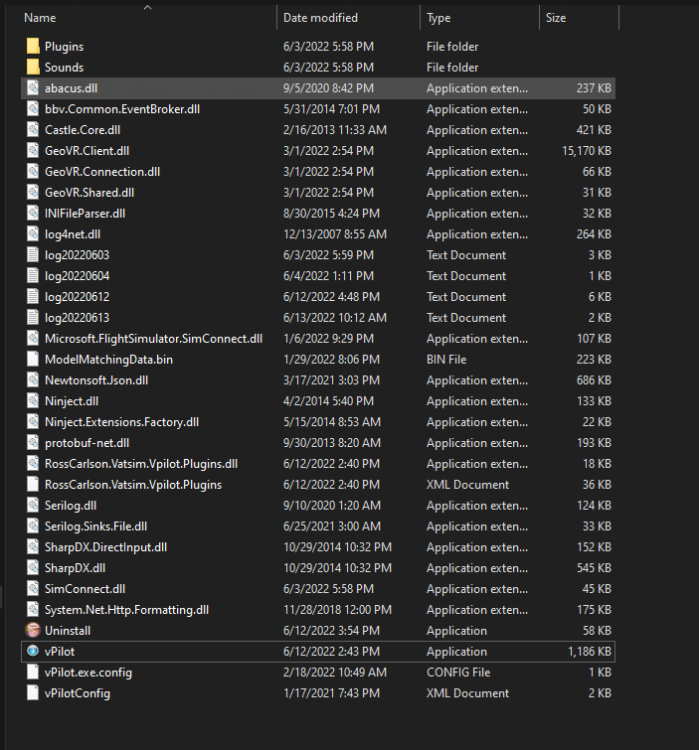Click the 545 KB size value
Viewport: 699px width, 750px height.
coord(594,568)
